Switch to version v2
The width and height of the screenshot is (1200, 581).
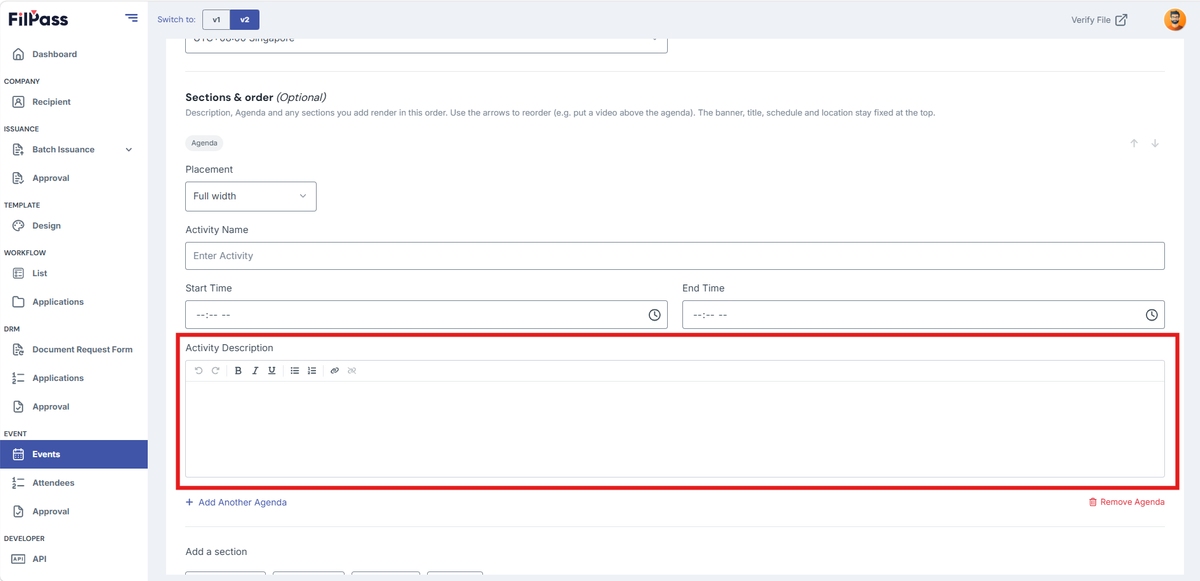pos(245,19)
